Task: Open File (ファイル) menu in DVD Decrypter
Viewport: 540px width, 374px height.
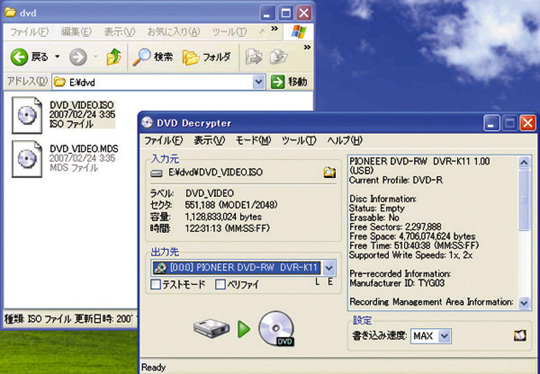Action: (163, 141)
